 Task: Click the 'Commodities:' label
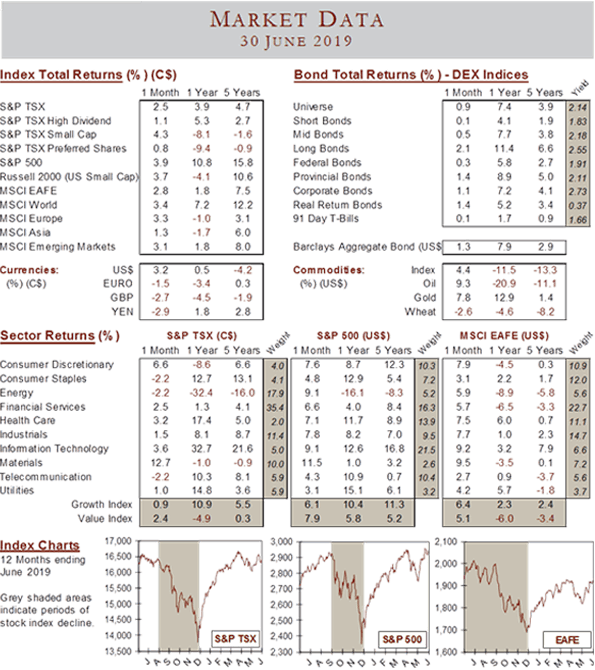coord(329,270)
